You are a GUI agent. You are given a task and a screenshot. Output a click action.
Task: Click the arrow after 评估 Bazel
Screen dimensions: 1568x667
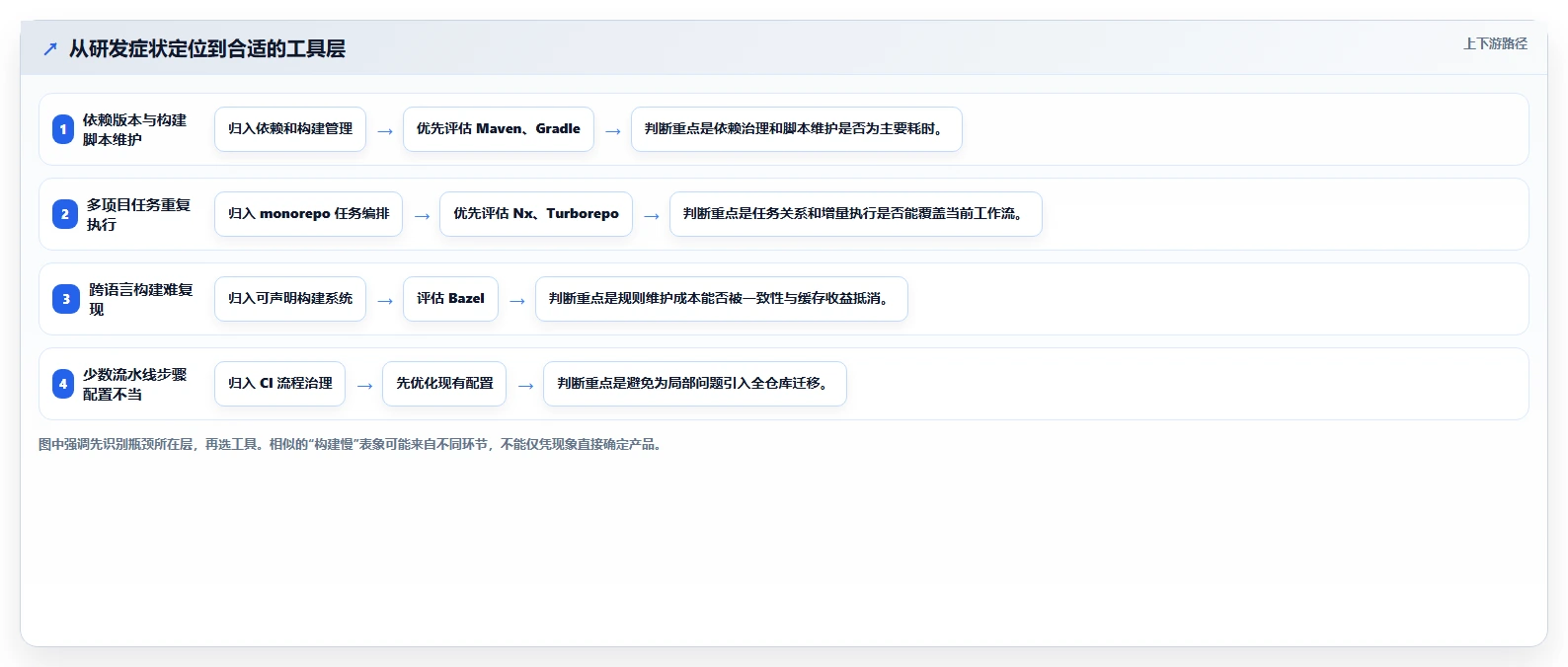[517, 301]
